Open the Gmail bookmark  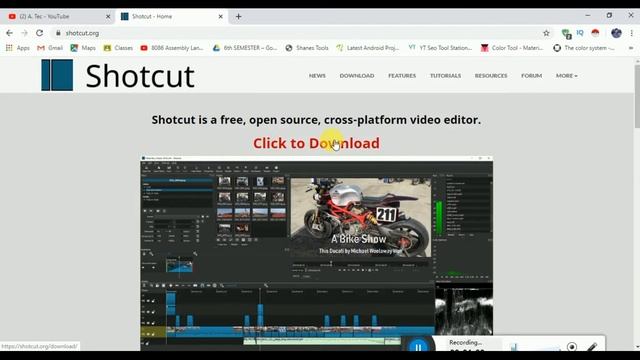(50, 48)
